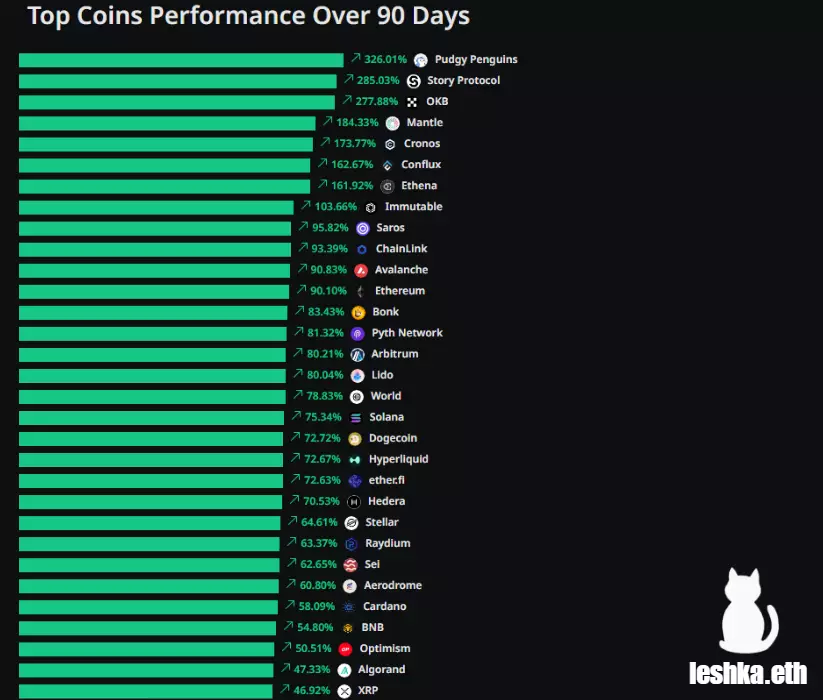The image size is (823, 700).
Task: Click the white cat logo
Action: 749,611
